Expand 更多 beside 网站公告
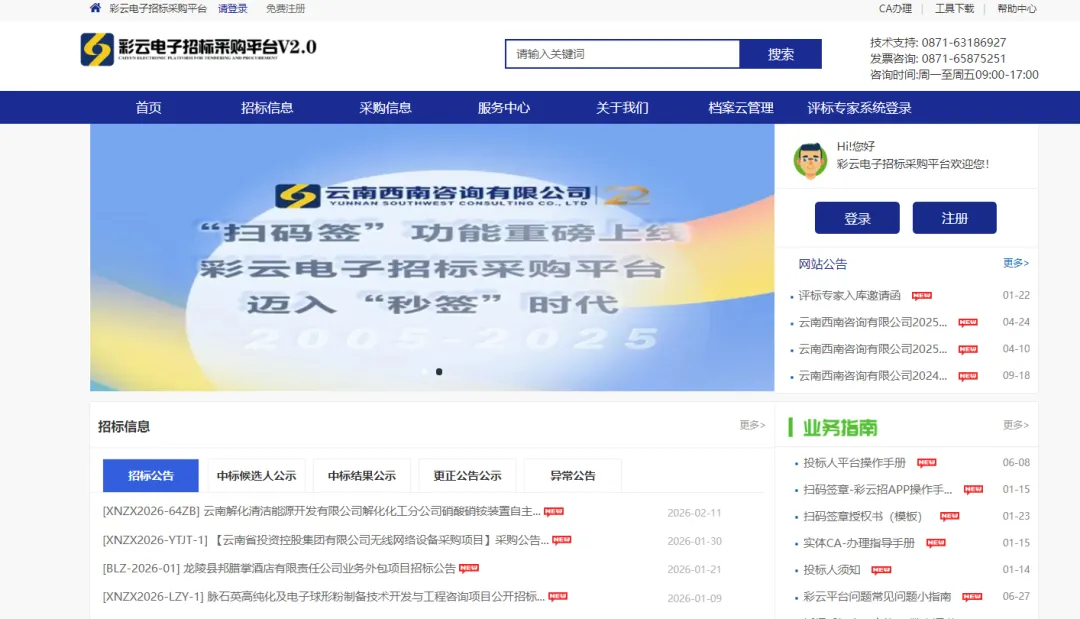Screen dimensions: 1080x619 tap(1015, 263)
